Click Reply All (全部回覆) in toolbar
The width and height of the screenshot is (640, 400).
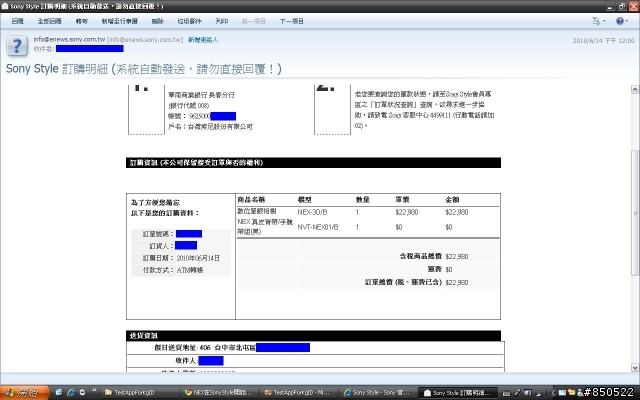pyautogui.click(x=49, y=21)
